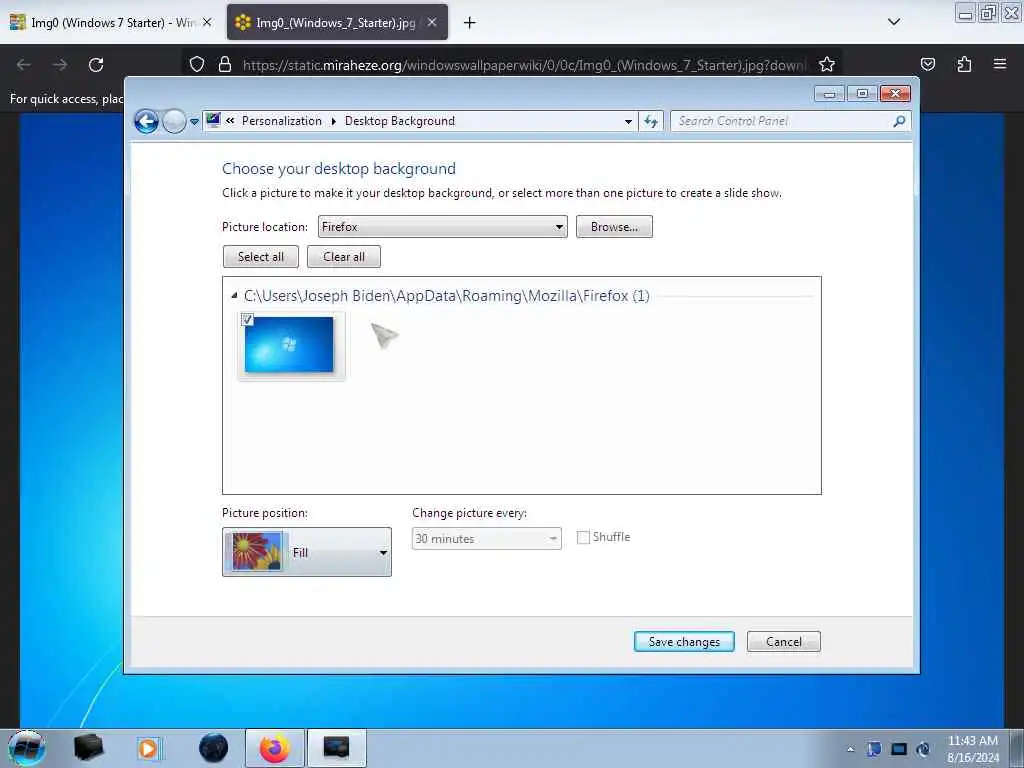Launch Windows Media Player from taskbar

coord(148,748)
